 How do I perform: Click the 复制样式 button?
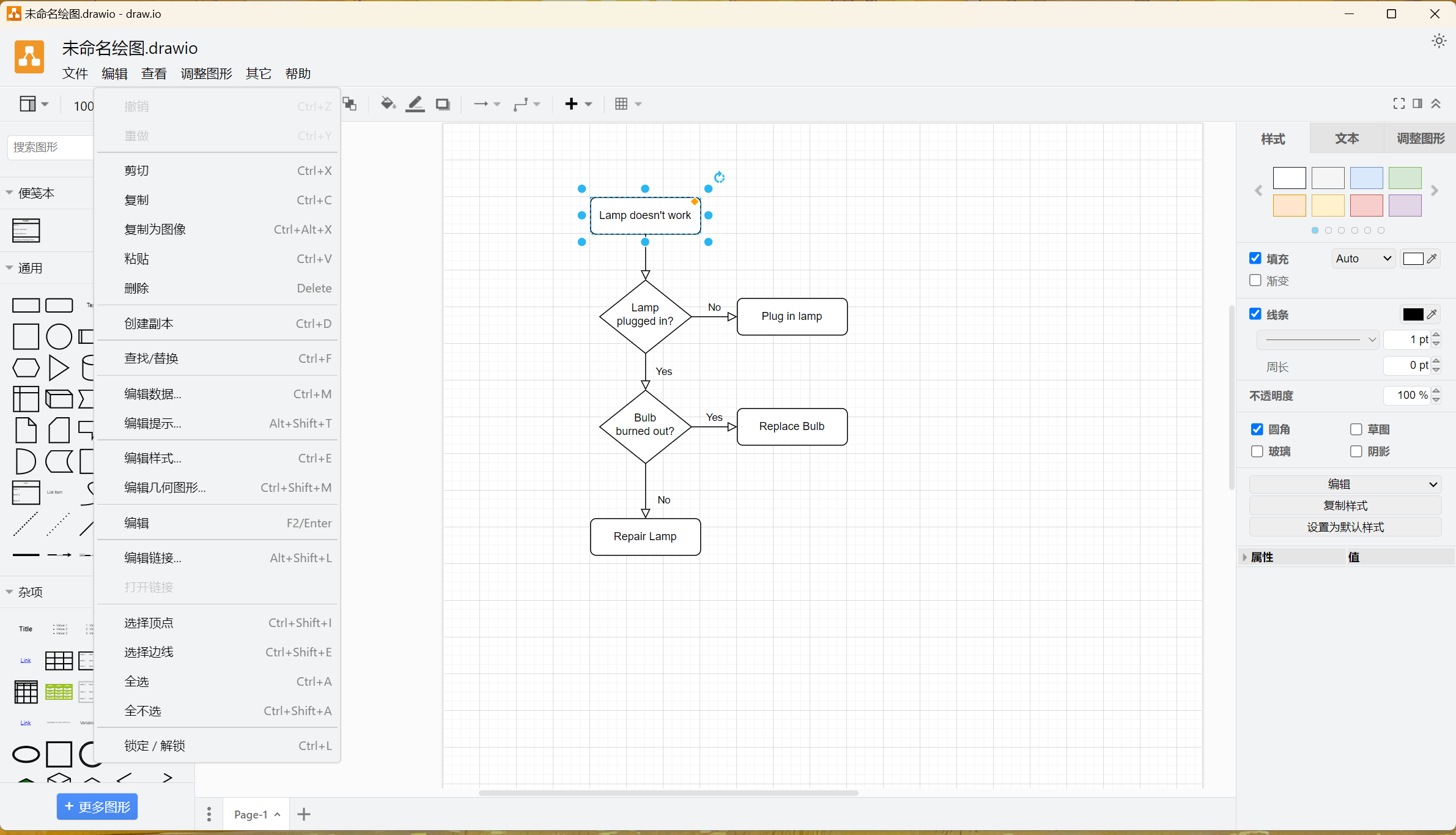(x=1345, y=506)
